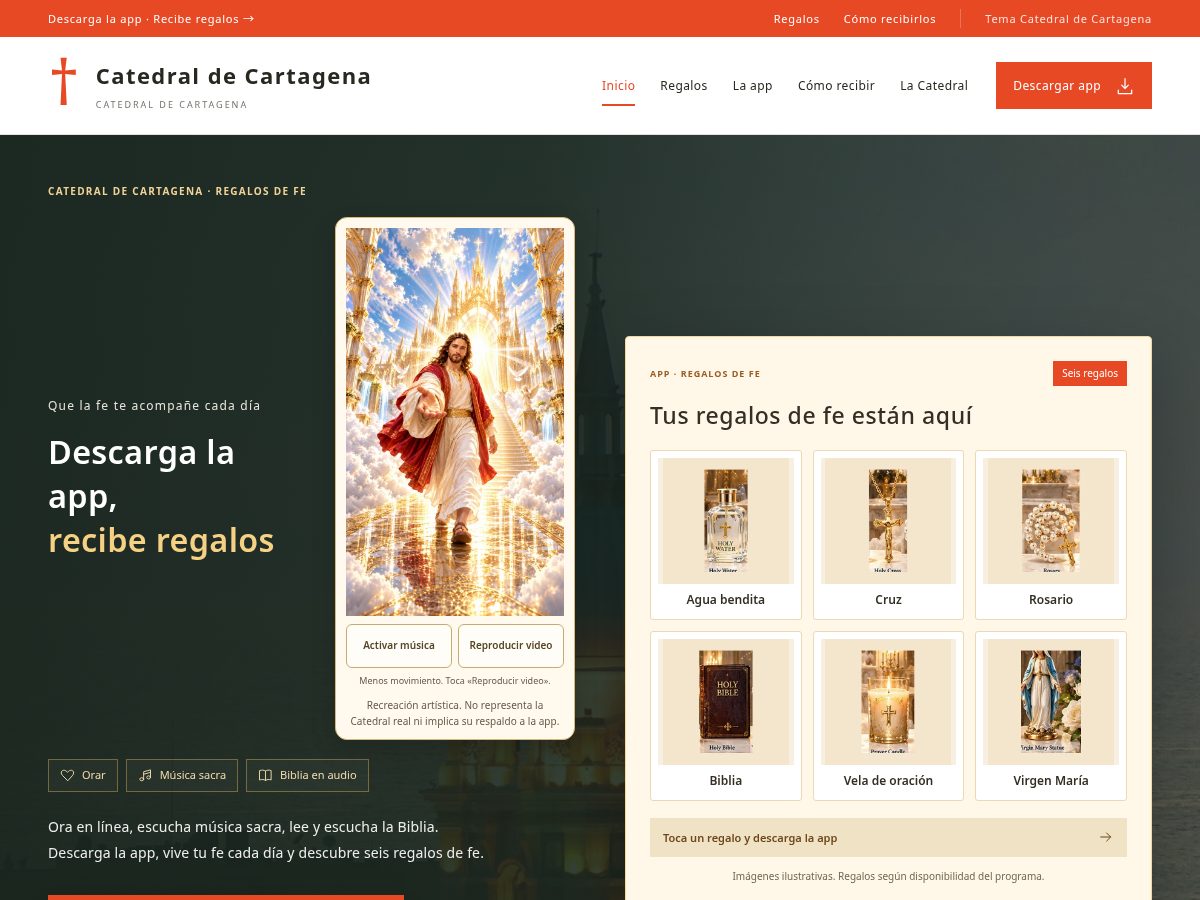This screenshot has width=1200, height=900.
Task: Click the heart icon on Orar chip
Action: 68,775
